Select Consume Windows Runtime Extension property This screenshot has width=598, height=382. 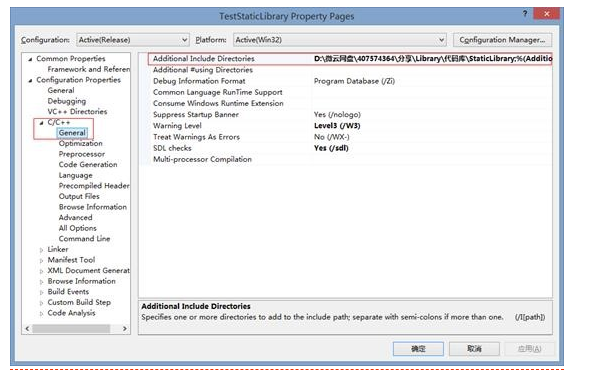coord(218,103)
